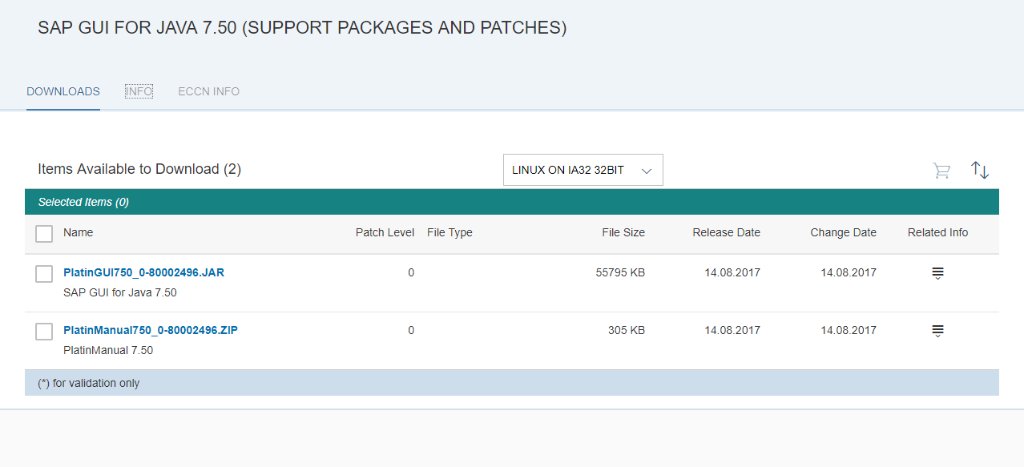Click the PlatinManual 7.50 description text

click(108, 350)
